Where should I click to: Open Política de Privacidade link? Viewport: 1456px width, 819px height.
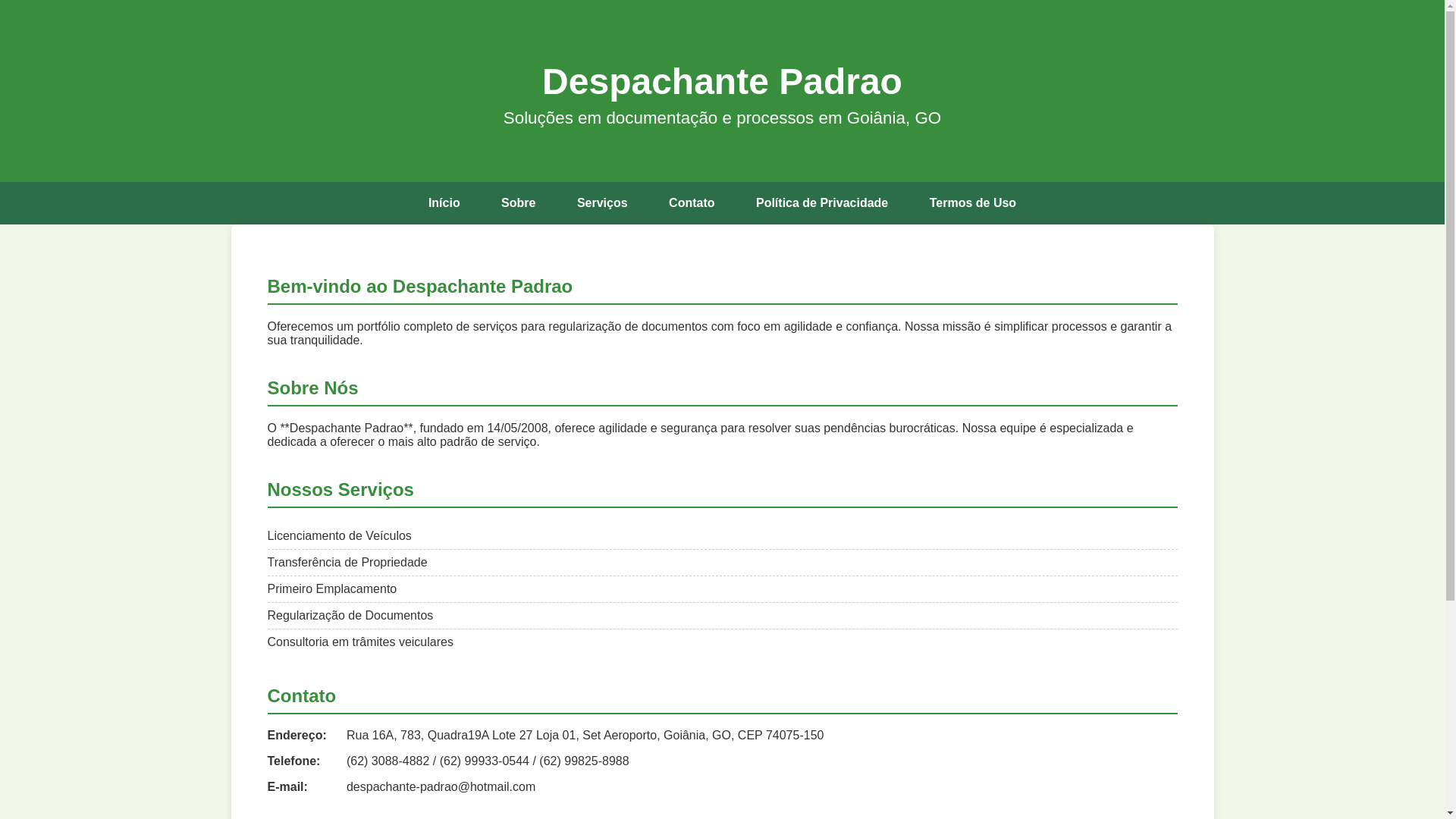[x=822, y=203]
